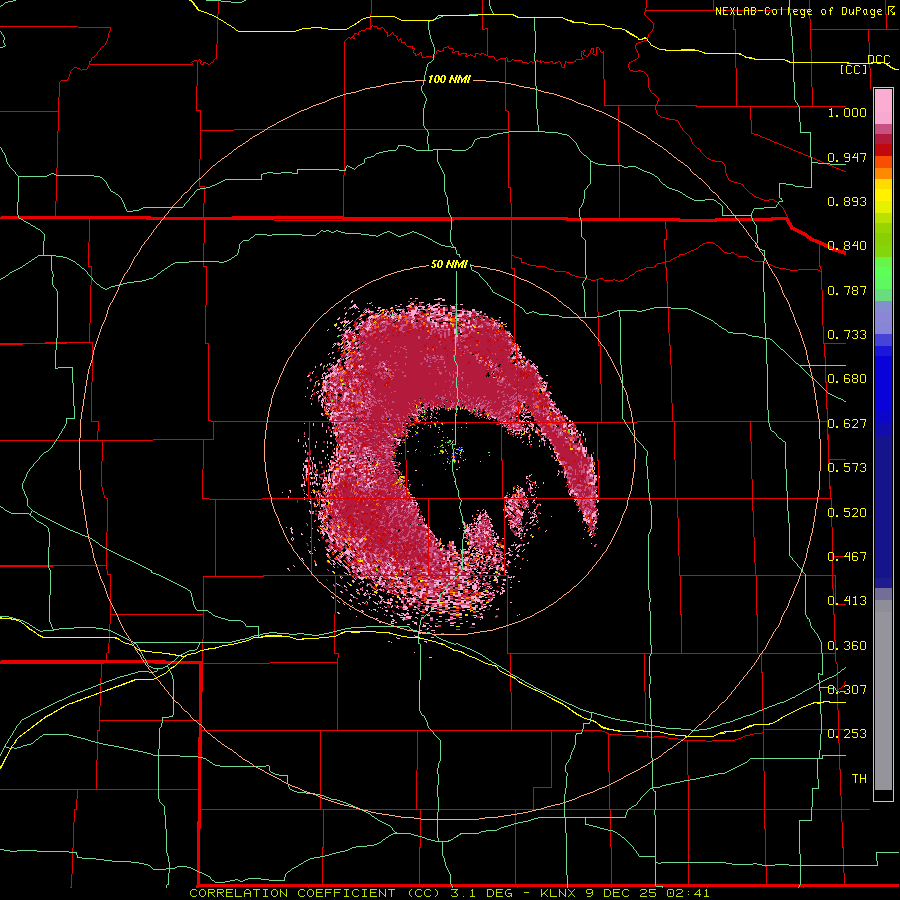Click the [CC] product label
Viewport: 900px width, 900px height.
point(854,69)
